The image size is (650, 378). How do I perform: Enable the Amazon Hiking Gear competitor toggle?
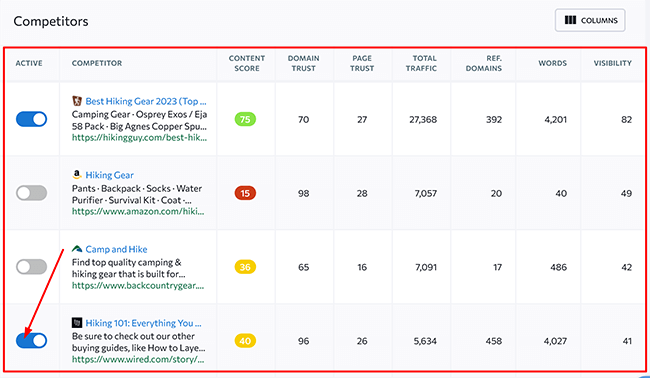[32, 193]
